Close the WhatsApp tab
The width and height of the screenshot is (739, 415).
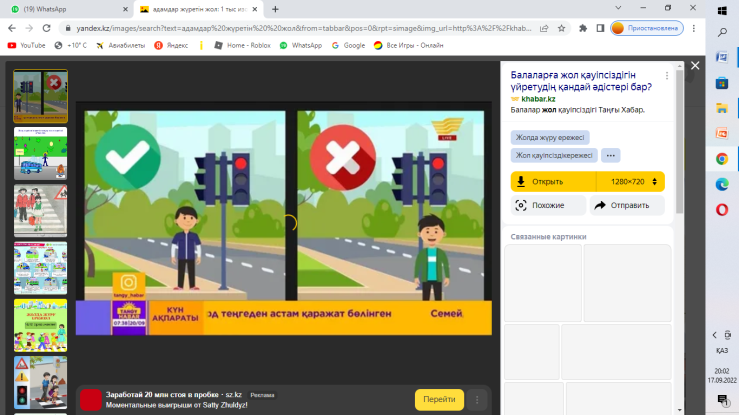(x=125, y=9)
